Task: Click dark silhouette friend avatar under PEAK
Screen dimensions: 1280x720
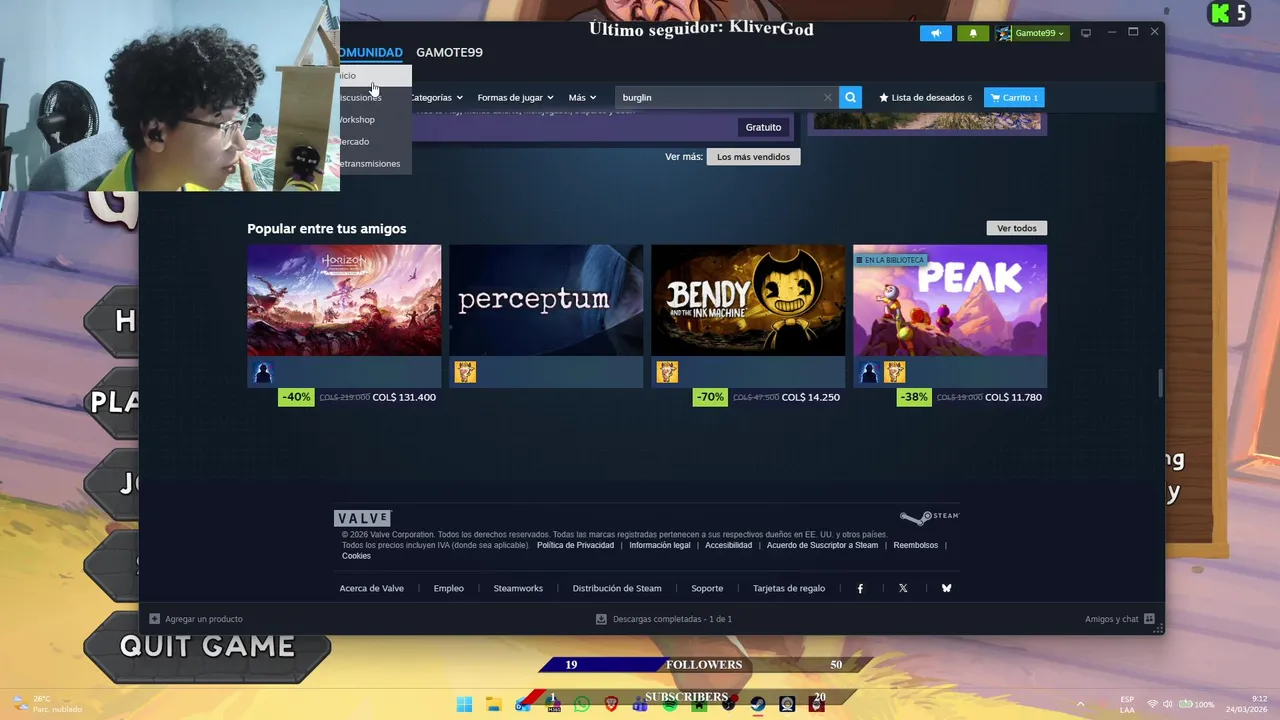Action: point(869,372)
